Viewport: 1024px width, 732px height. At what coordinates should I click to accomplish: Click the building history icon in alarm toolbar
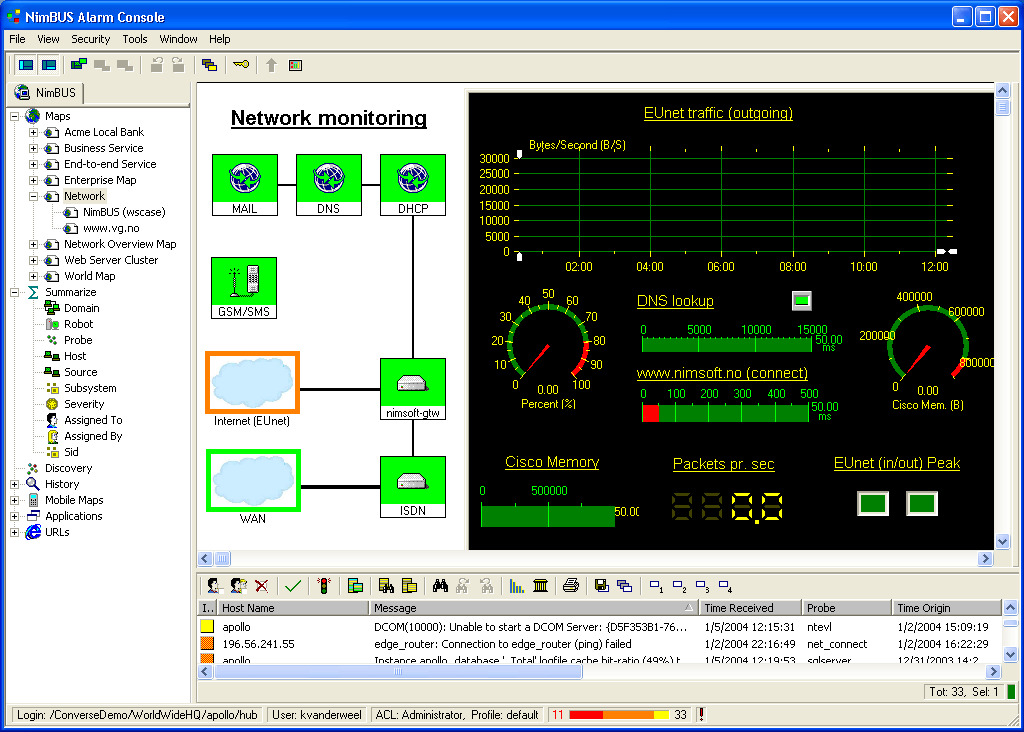click(x=540, y=586)
